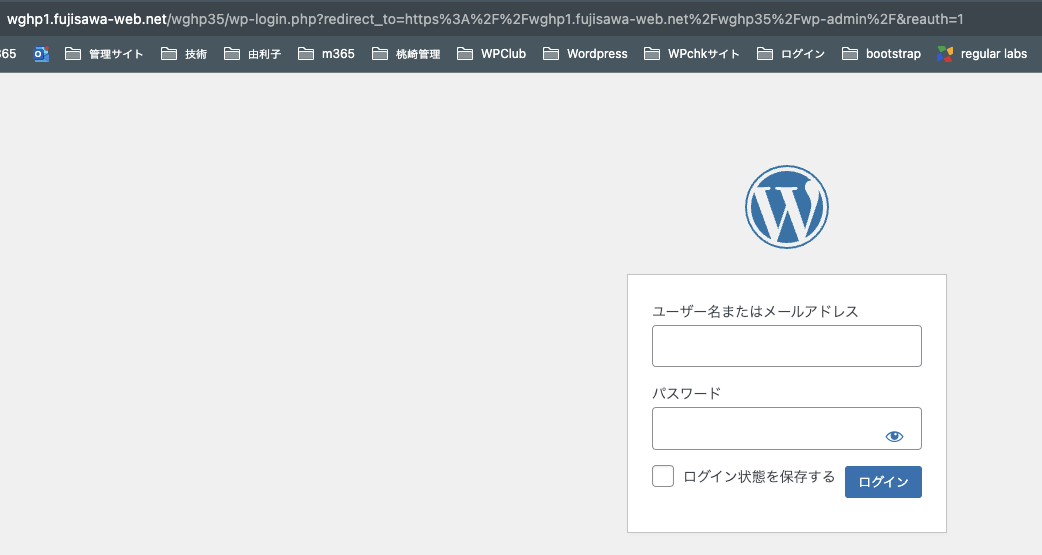This screenshot has width=1042, height=555.
Task: Open the ログイン bookmark folder
Action: coord(791,54)
